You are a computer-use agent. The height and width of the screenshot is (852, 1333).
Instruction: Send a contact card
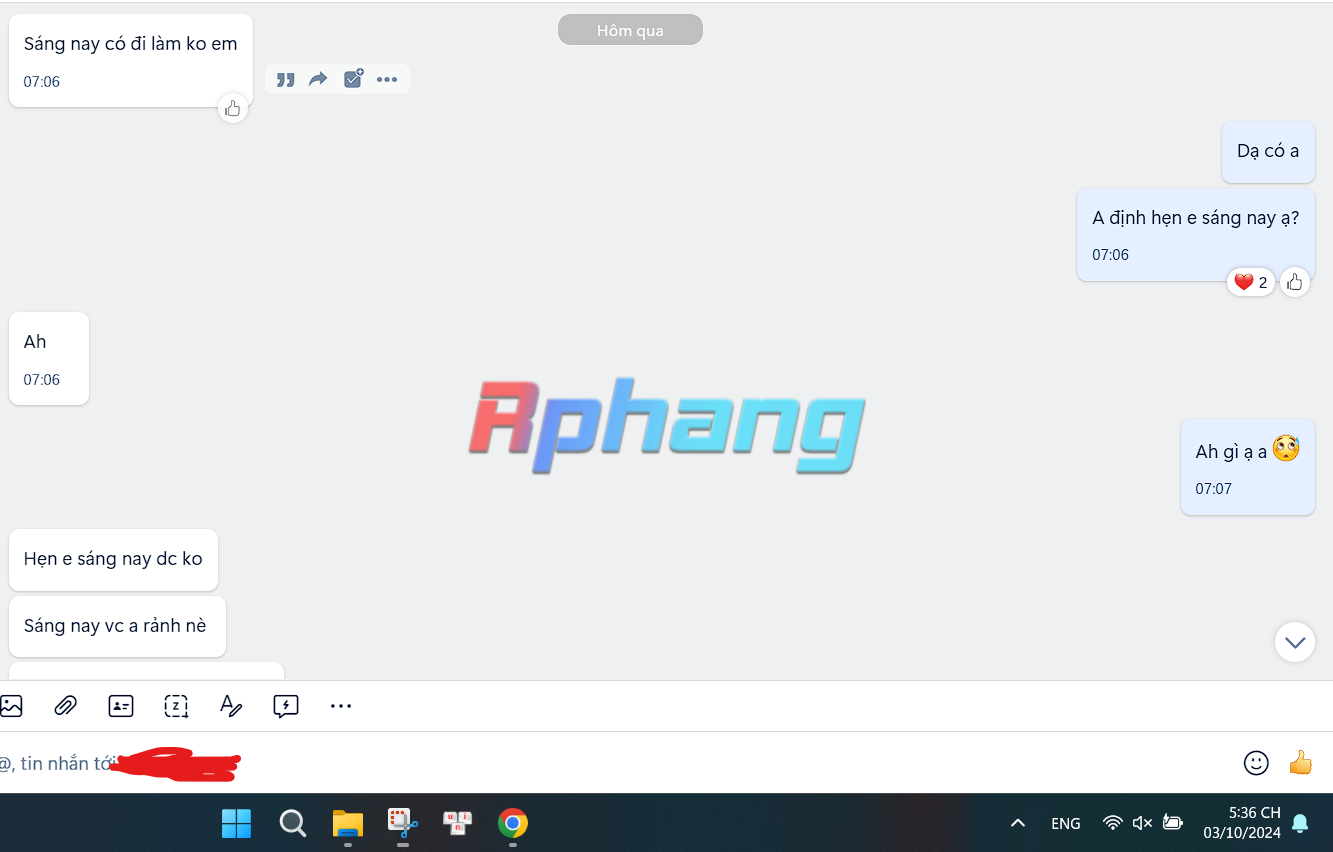[x=121, y=706]
